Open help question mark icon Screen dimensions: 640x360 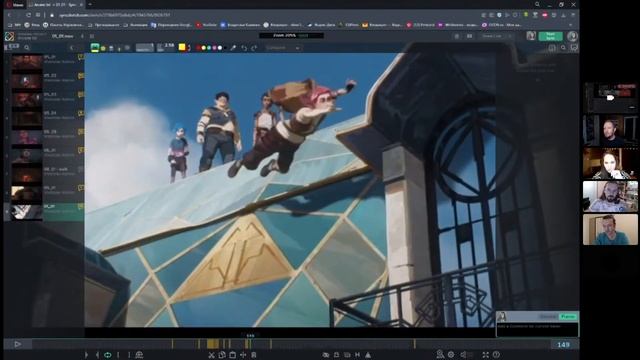coord(496,355)
